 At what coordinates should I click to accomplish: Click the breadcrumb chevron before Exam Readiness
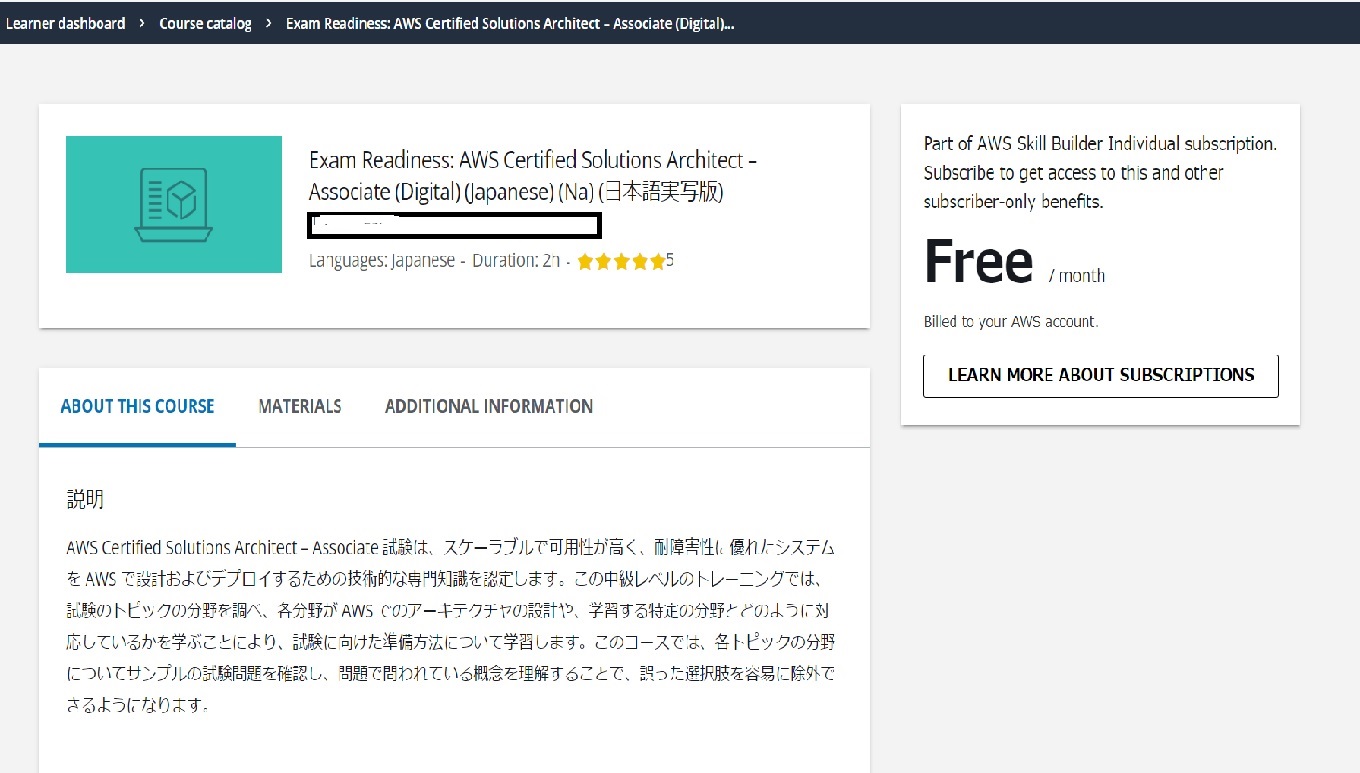[x=269, y=23]
